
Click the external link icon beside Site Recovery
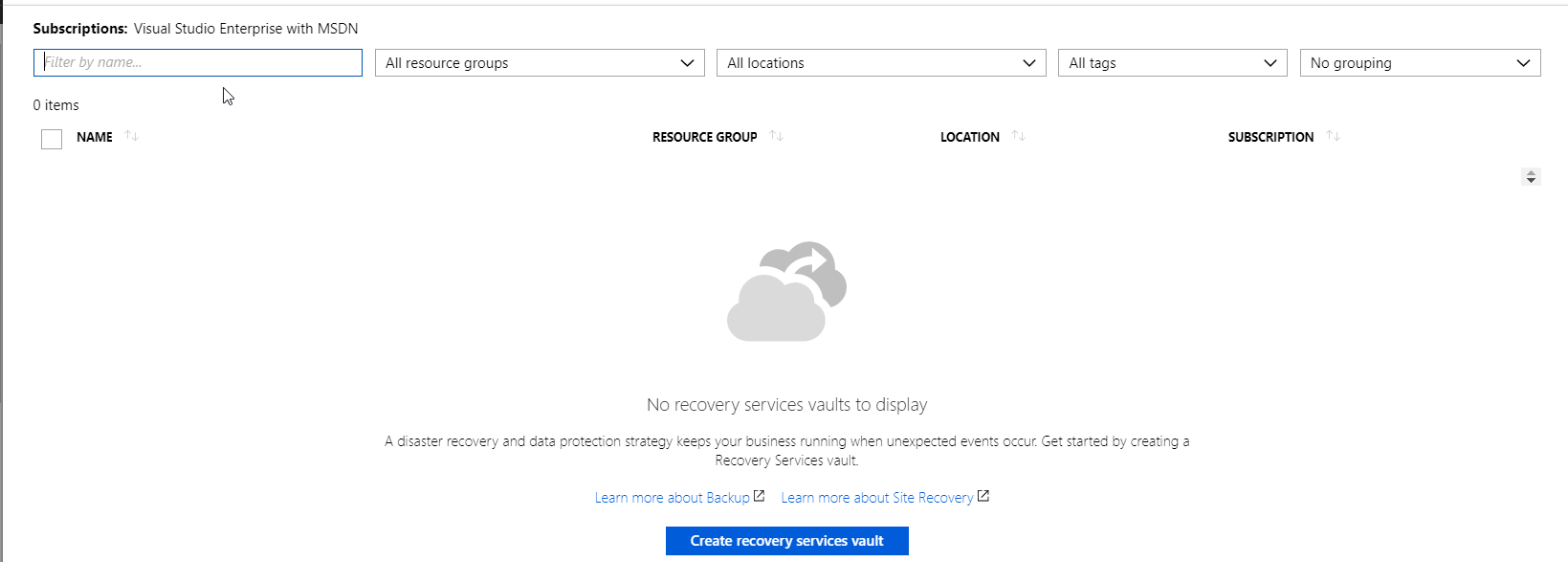(x=983, y=496)
